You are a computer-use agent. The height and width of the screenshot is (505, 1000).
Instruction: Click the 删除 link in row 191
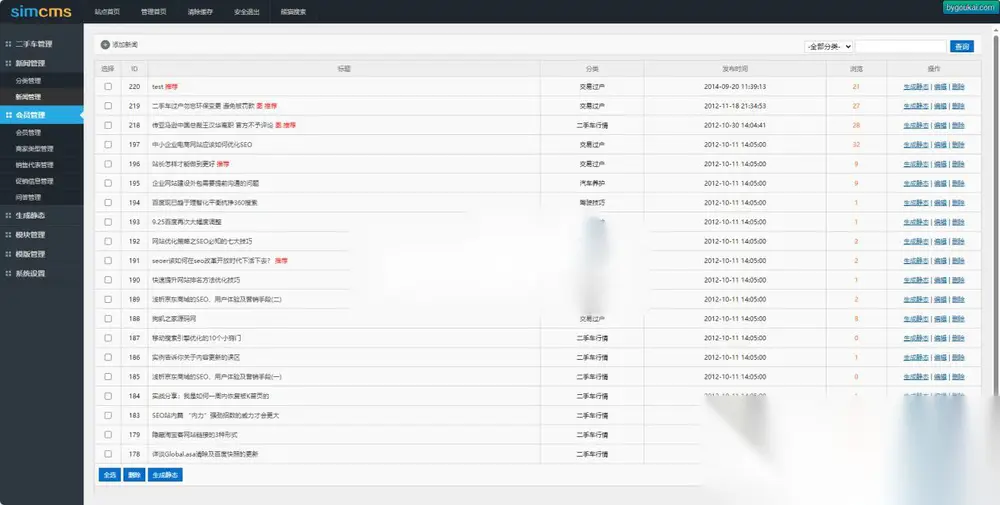[x=958, y=261]
